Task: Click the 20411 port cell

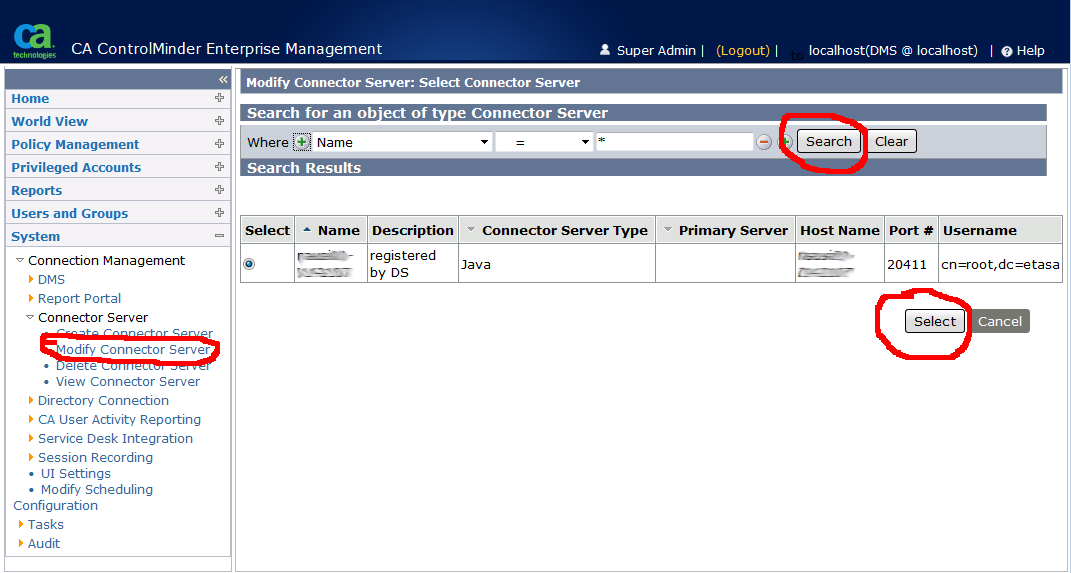Action: (910, 264)
